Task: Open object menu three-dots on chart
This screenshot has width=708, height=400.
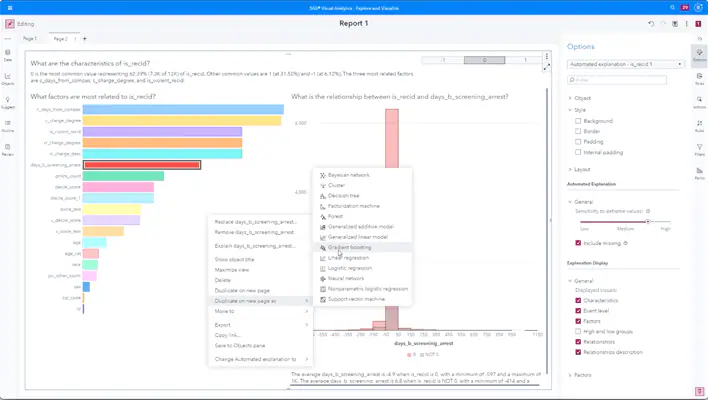Action: [547, 56]
